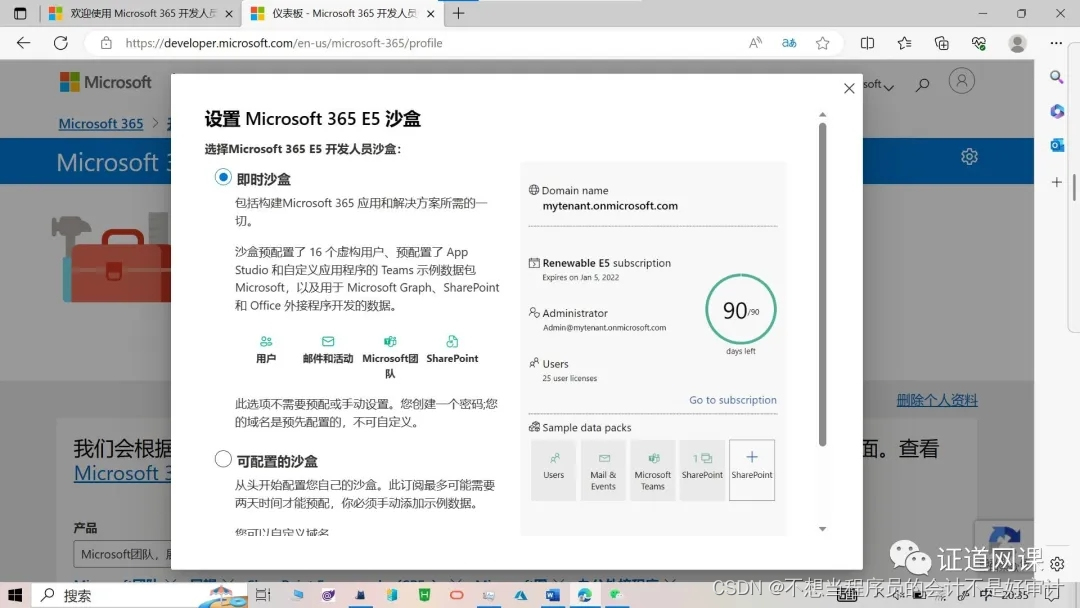This screenshot has width=1080, height=608.
Task: Click the translate page icon
Action: 789,43
